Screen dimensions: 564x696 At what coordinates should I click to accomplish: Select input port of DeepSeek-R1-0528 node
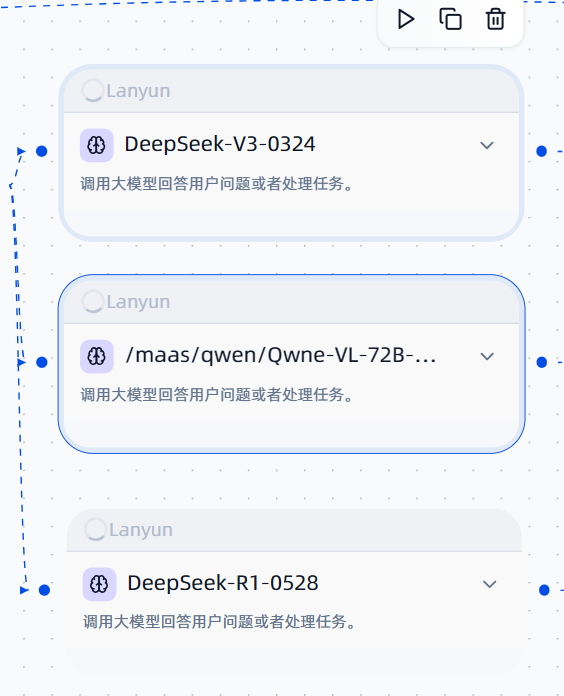(44, 590)
